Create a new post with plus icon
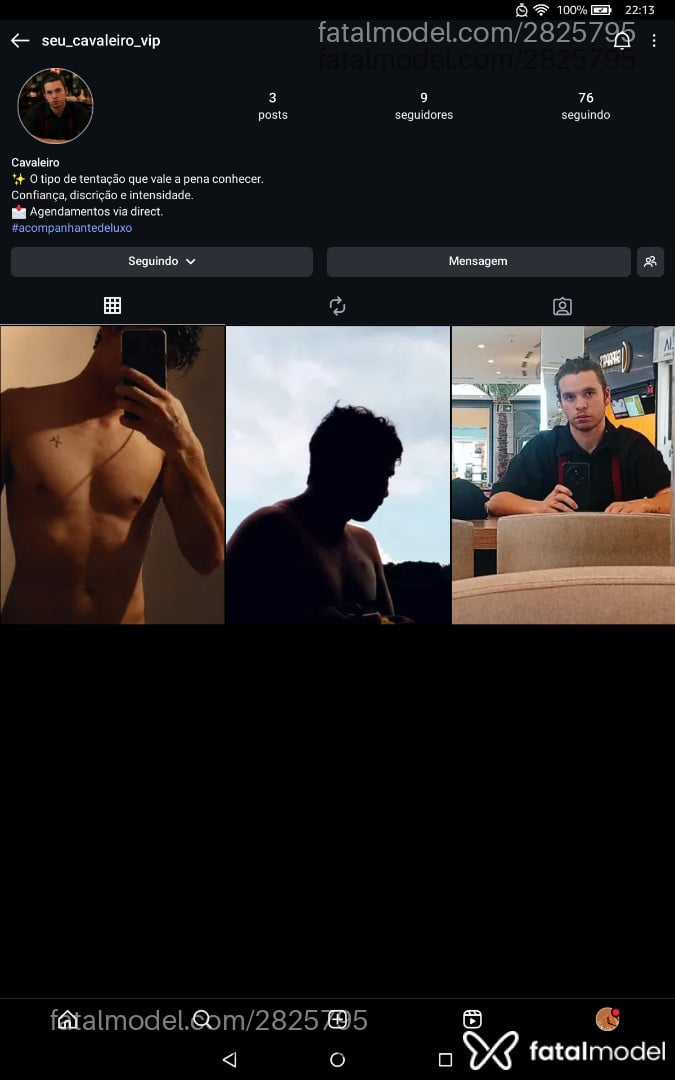675x1080 pixels. (x=338, y=1019)
